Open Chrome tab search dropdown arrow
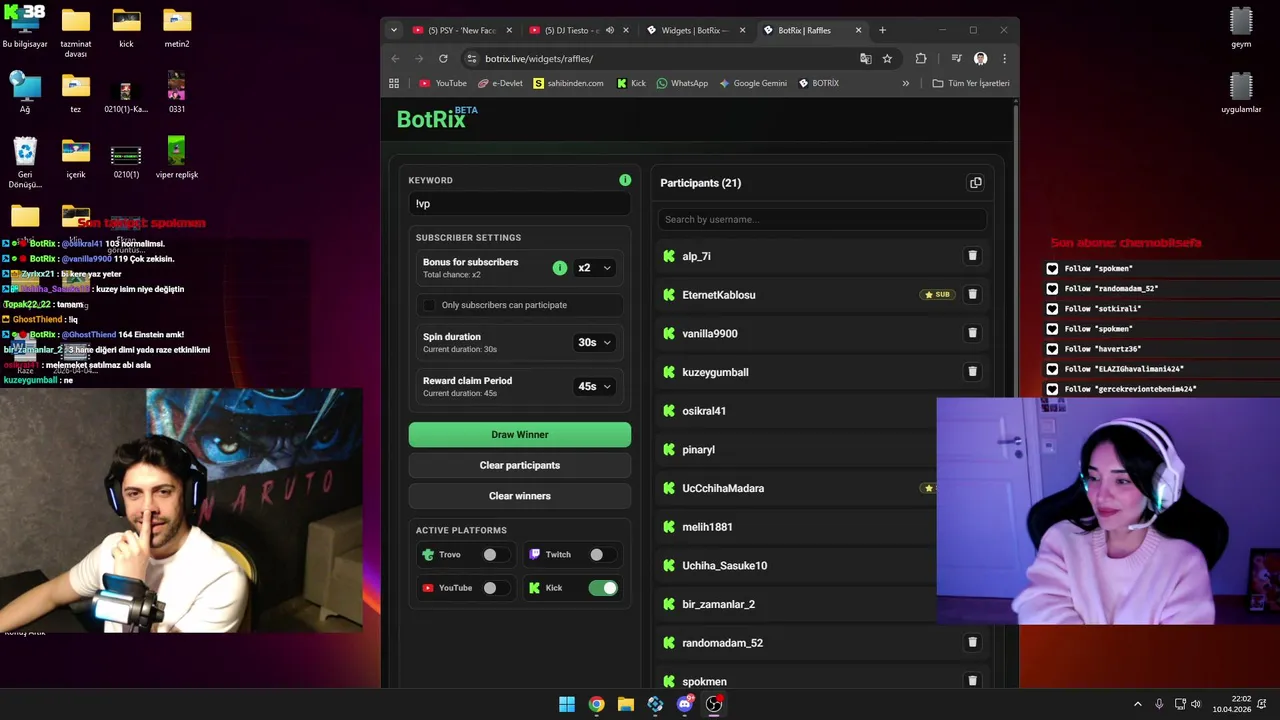Image resolution: width=1280 pixels, height=720 pixels. tap(394, 30)
